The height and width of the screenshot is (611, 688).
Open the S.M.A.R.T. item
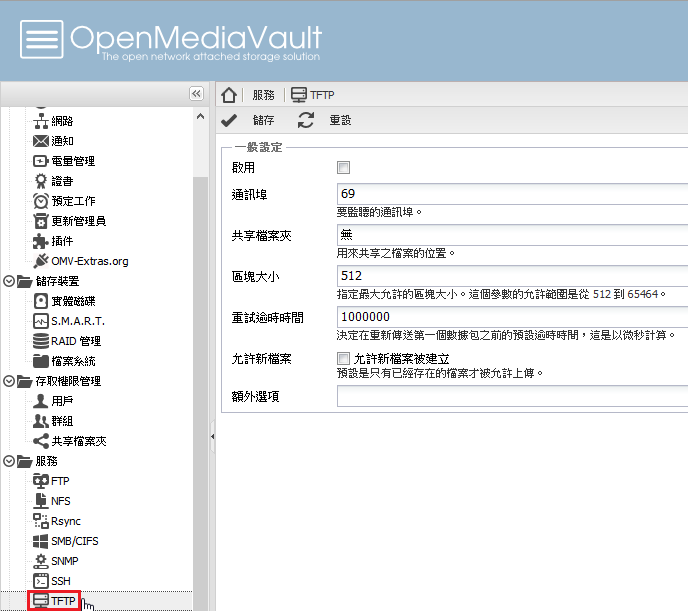[x=69, y=321]
